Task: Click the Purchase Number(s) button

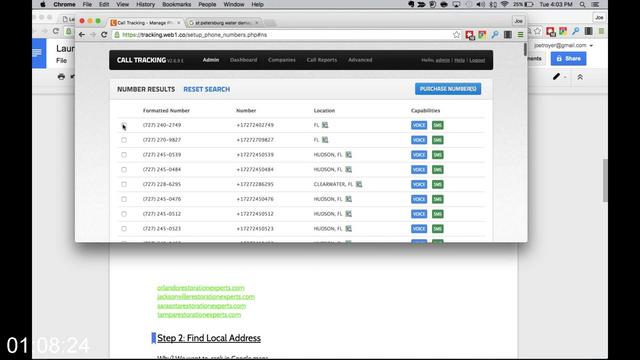Action: 448,89
